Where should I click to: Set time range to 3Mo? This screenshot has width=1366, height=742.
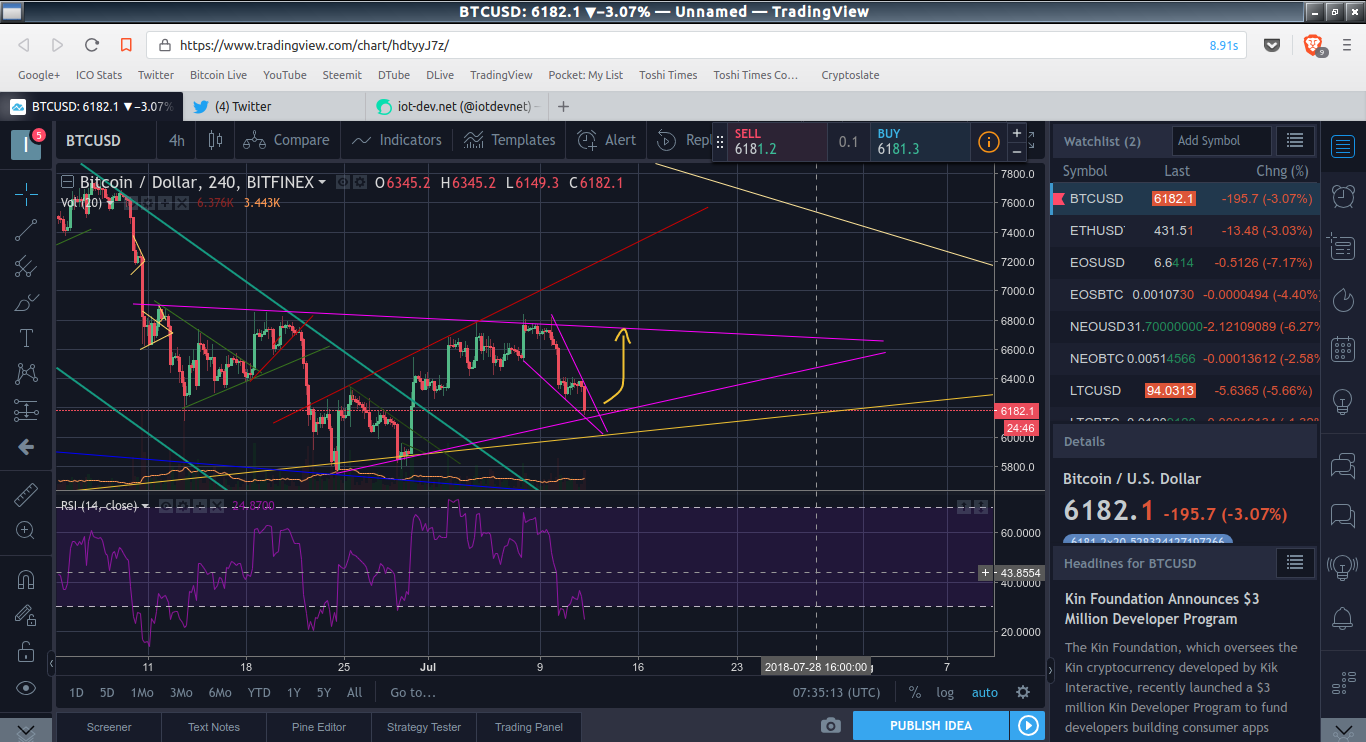(181, 692)
